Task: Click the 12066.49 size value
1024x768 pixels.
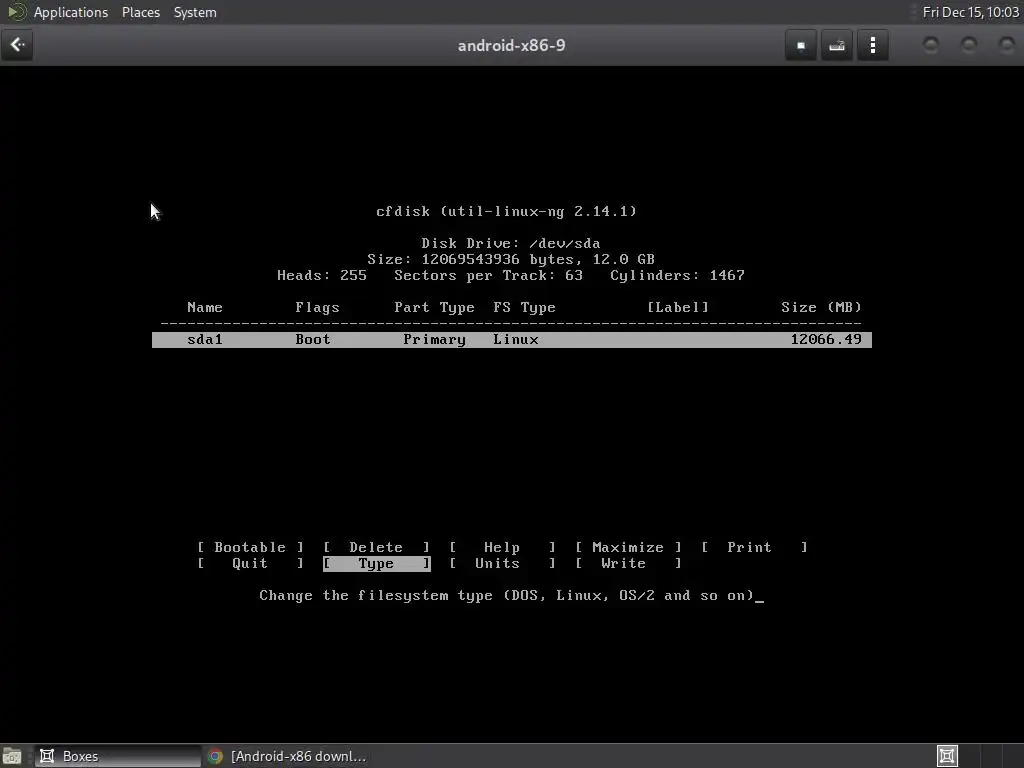Action: tap(826, 340)
